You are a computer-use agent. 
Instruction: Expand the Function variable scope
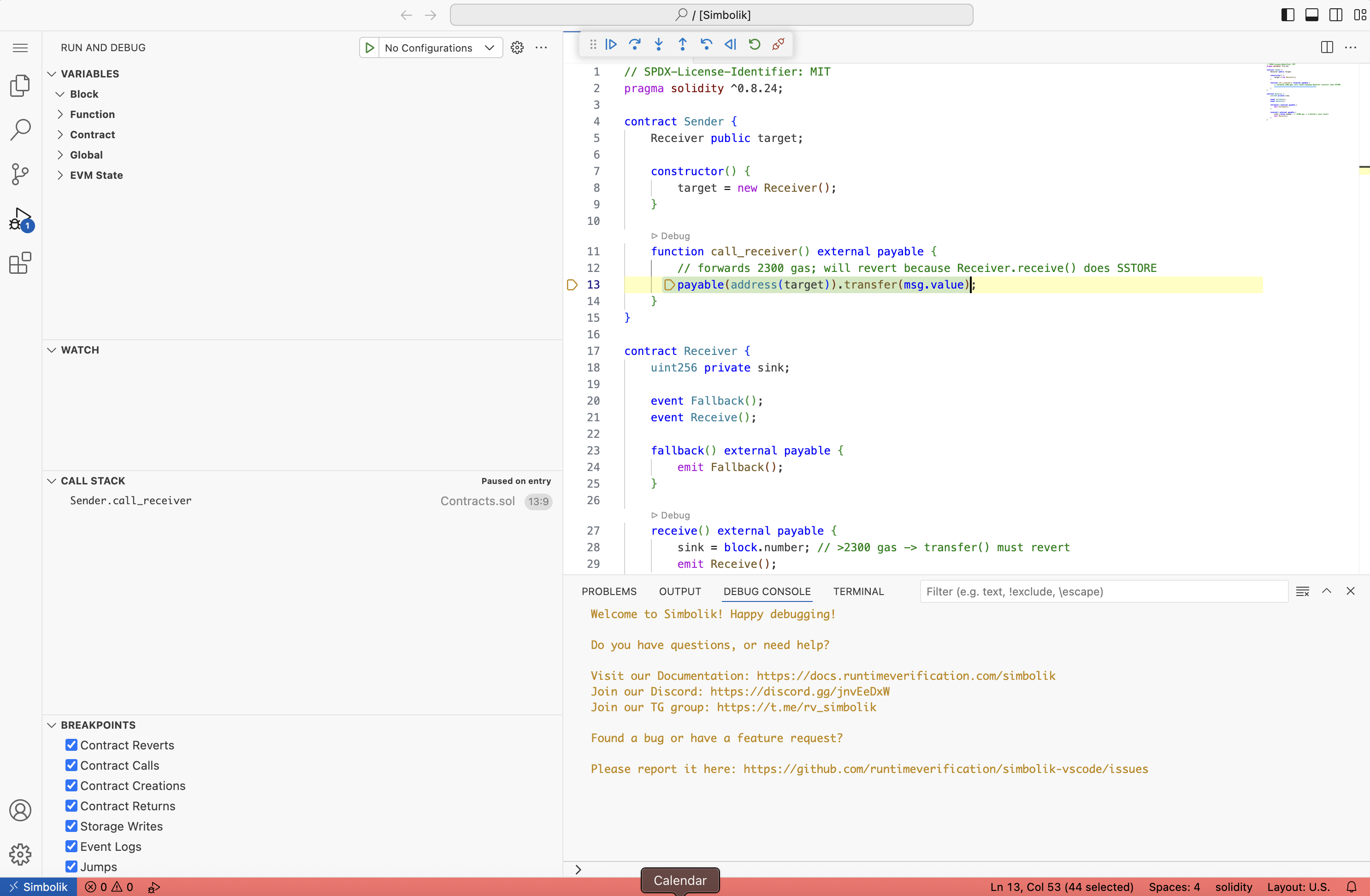tap(60, 114)
